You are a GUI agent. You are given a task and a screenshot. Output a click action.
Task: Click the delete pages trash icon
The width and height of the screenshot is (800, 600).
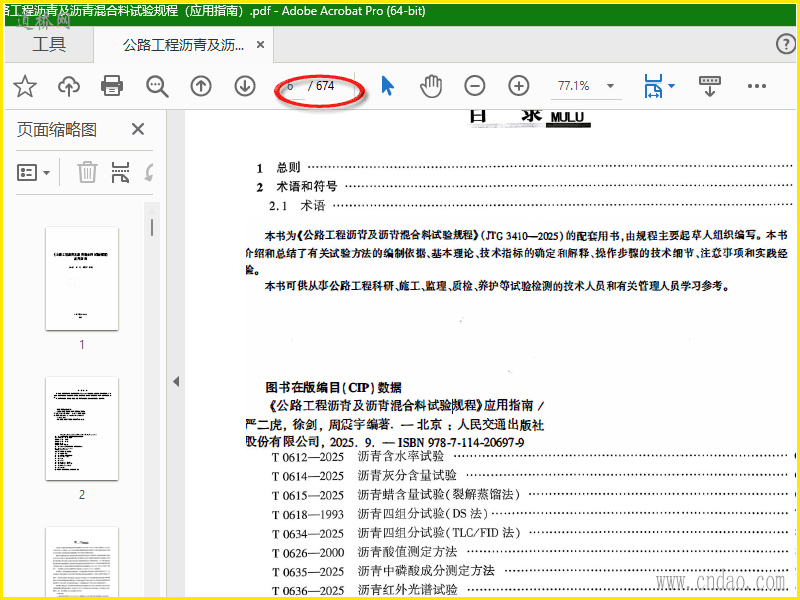[x=87, y=172]
